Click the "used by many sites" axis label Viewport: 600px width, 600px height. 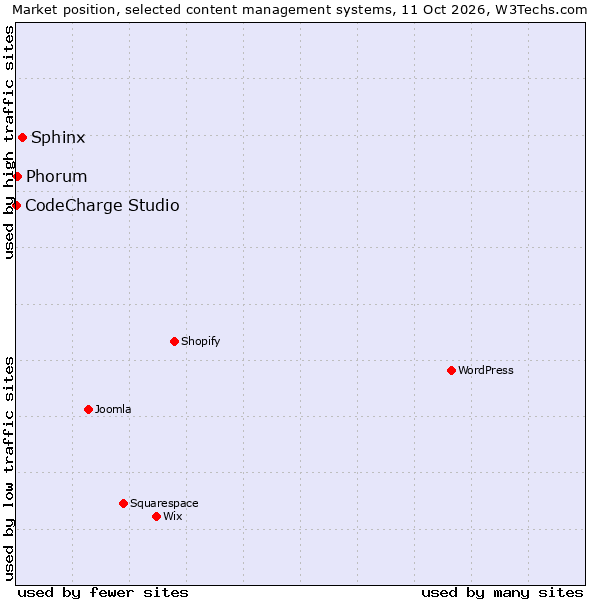(x=502, y=593)
